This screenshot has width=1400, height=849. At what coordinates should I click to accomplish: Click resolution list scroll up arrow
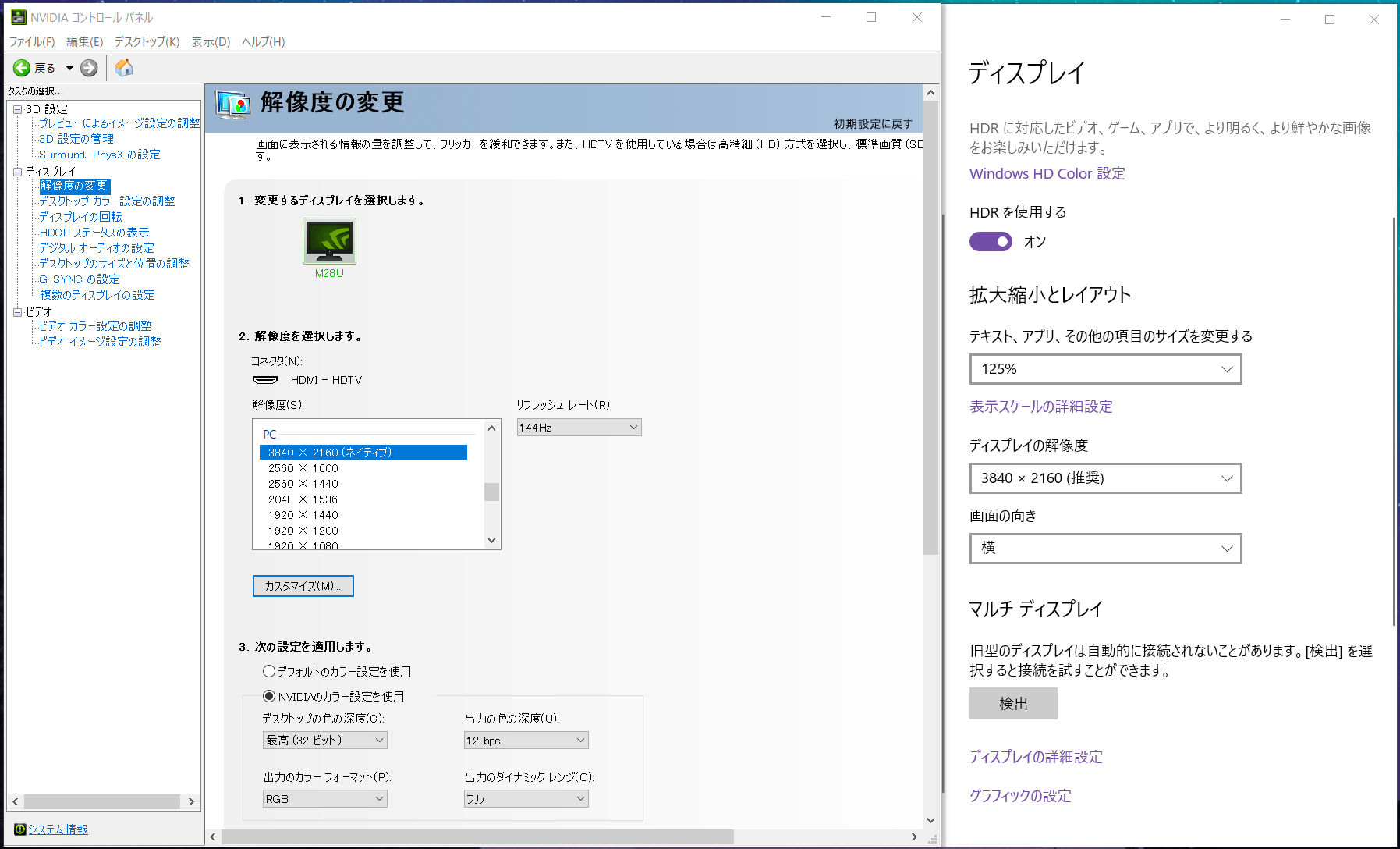[x=491, y=428]
